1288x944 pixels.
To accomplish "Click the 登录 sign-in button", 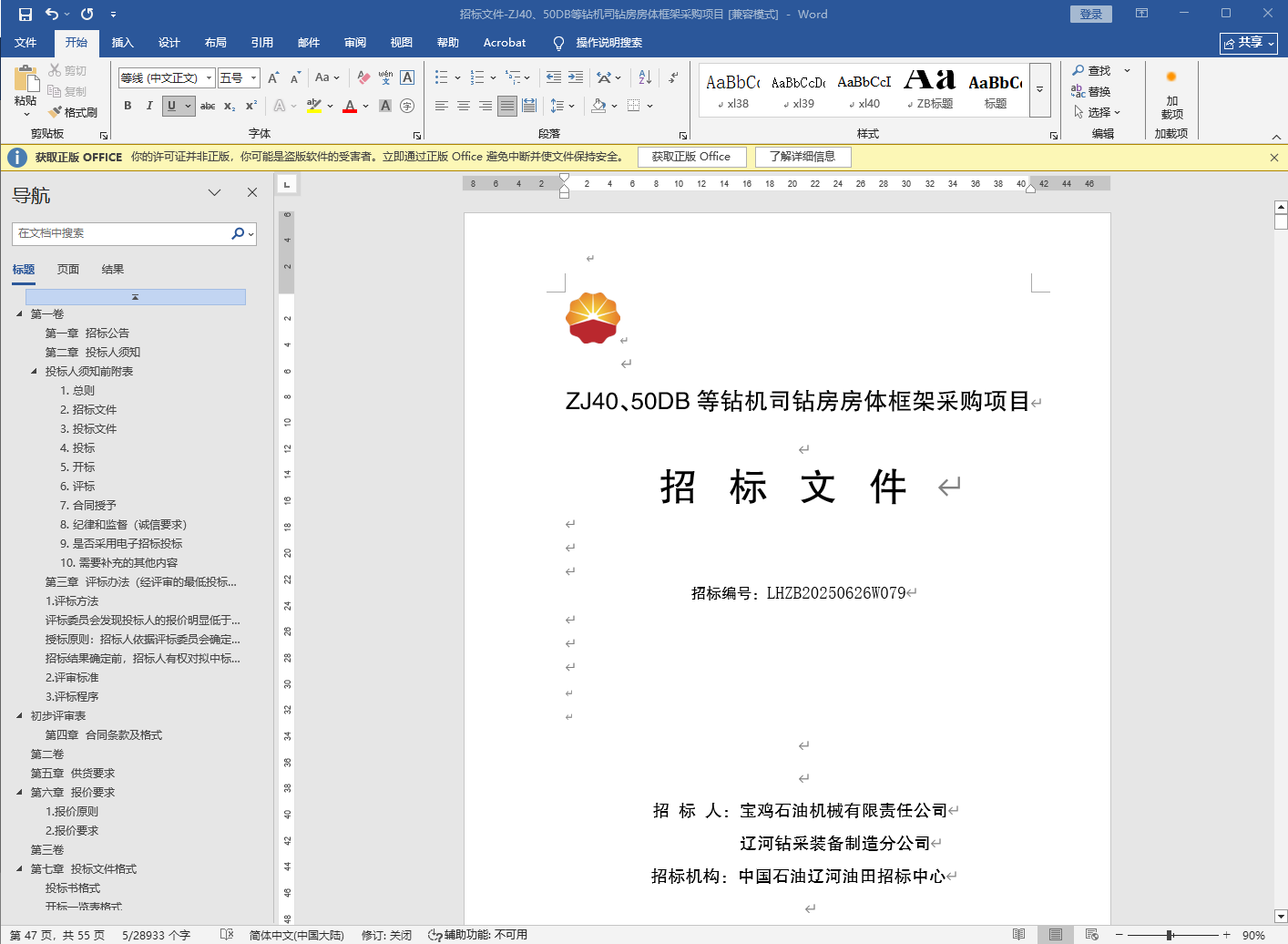I will pos(1091,15).
